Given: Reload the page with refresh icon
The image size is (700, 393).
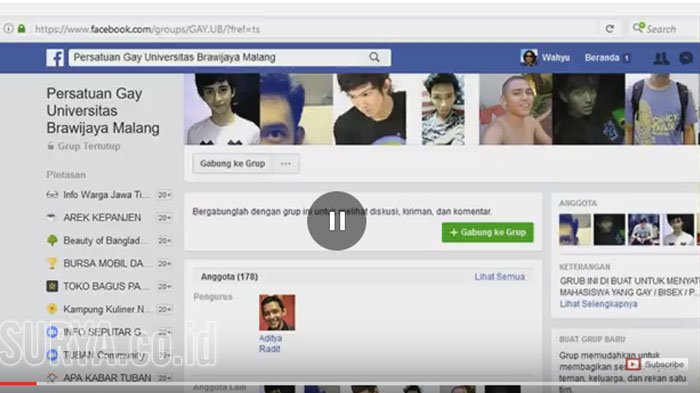Looking at the screenshot, I should (x=610, y=29).
